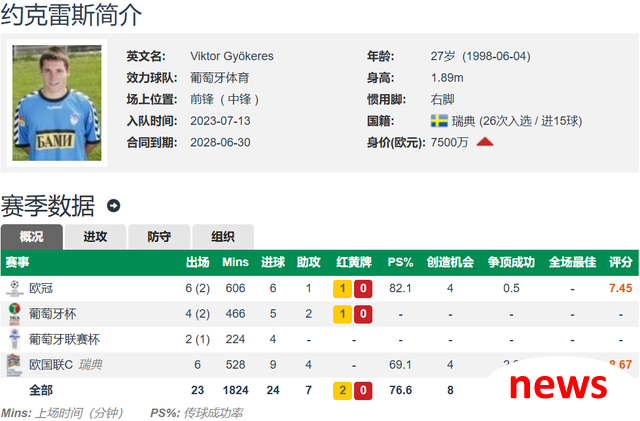640x421 pixels.
Task: Click the 7.45 rating value
Action: click(x=620, y=288)
